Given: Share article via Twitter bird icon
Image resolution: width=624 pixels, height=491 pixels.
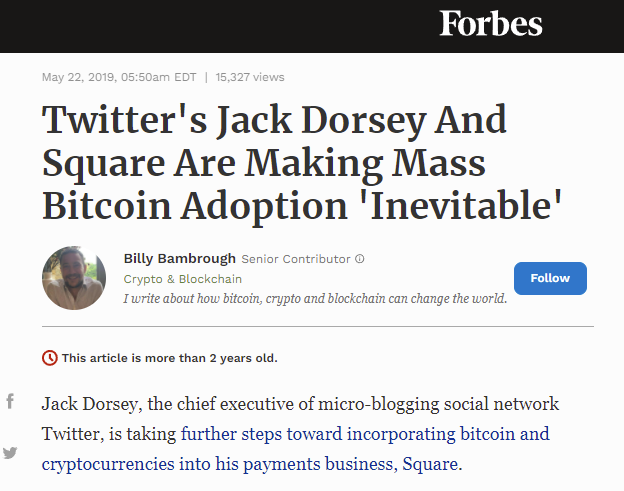Looking at the screenshot, I should [x=10, y=453].
